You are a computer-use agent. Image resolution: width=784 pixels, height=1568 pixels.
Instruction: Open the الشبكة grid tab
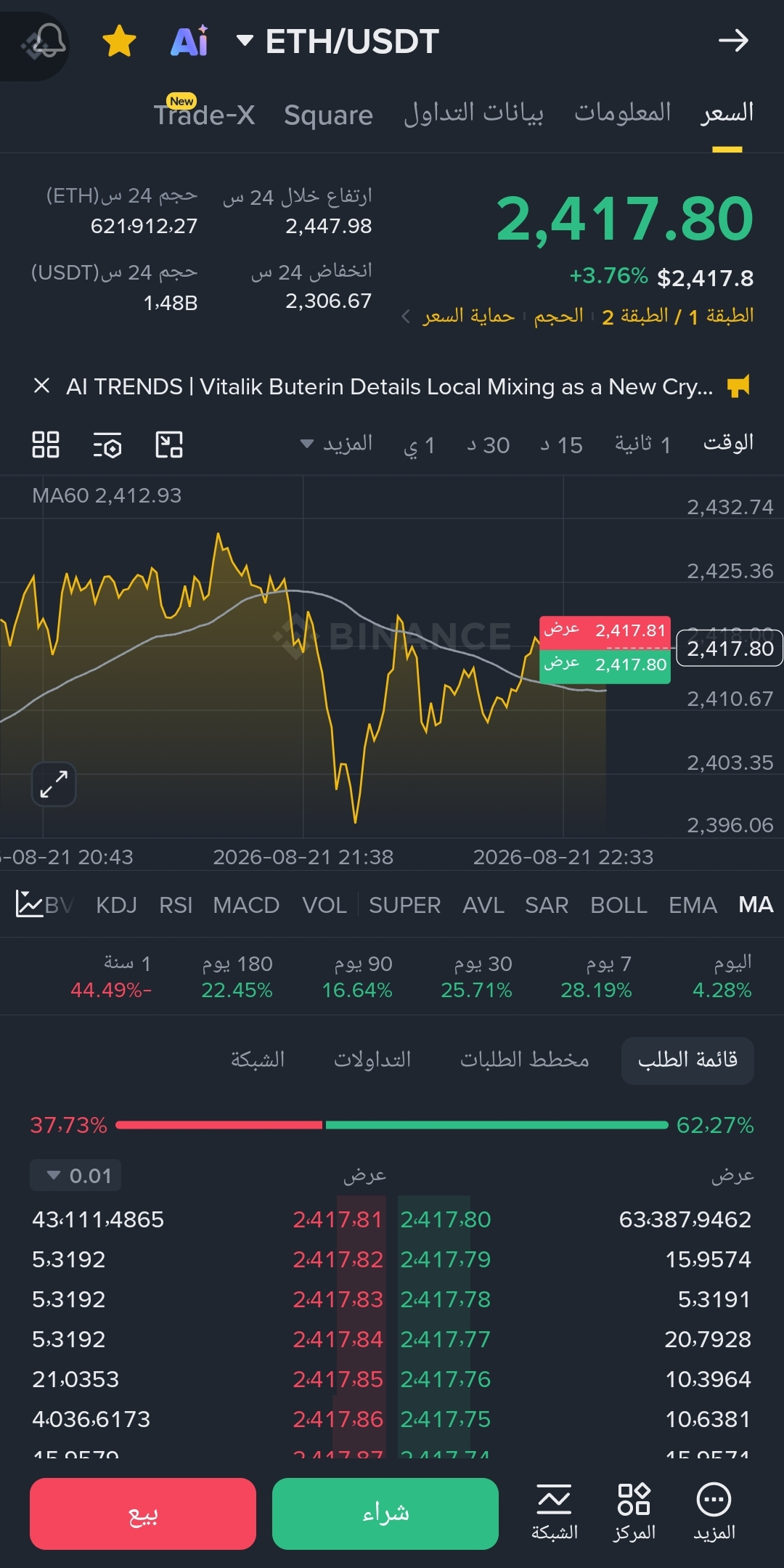(x=258, y=1060)
